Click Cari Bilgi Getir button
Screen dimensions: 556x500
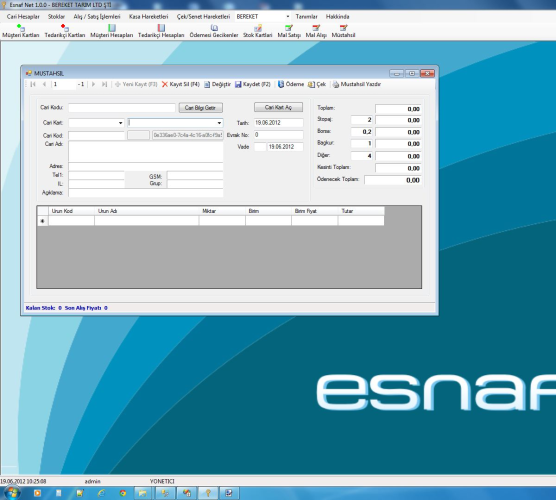[x=200, y=107]
